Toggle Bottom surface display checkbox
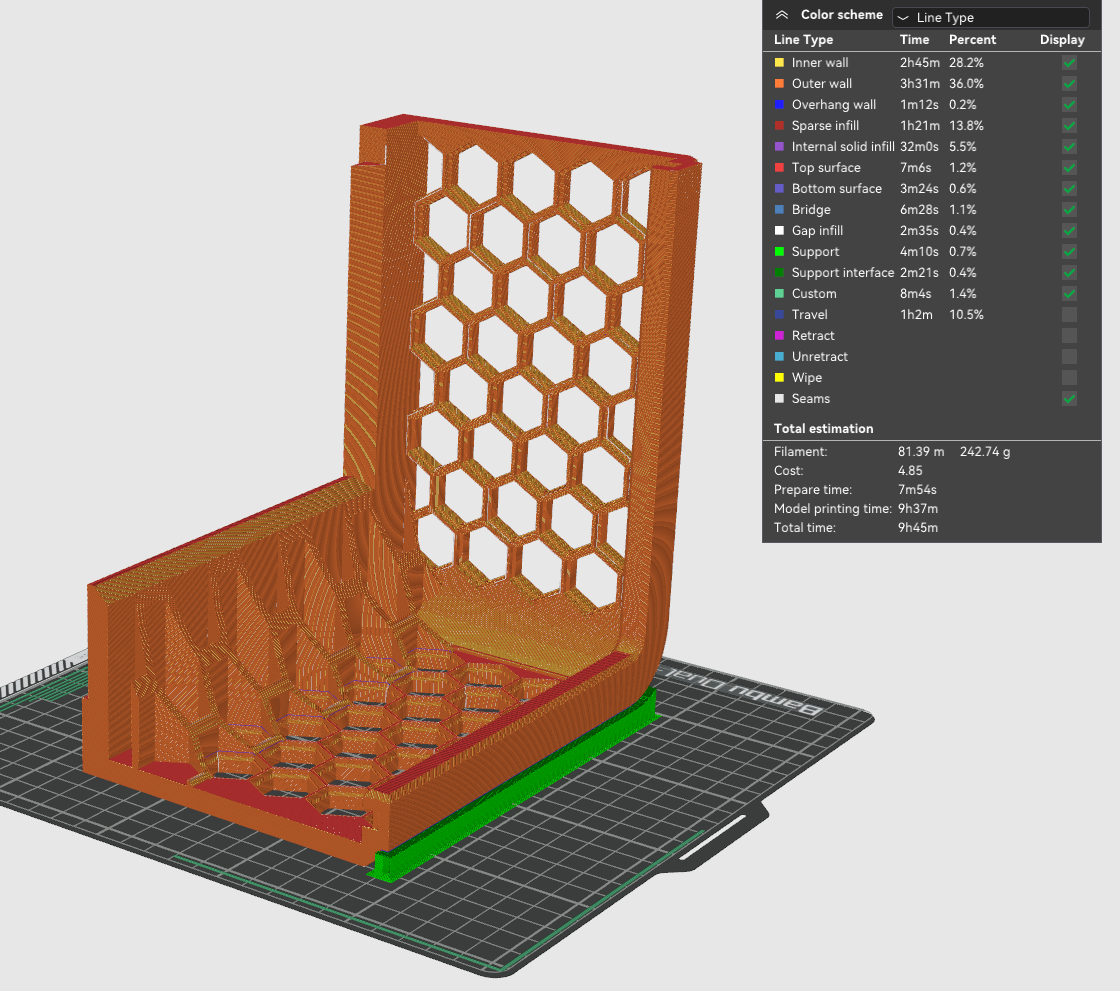This screenshot has height=991, width=1120. point(1069,189)
